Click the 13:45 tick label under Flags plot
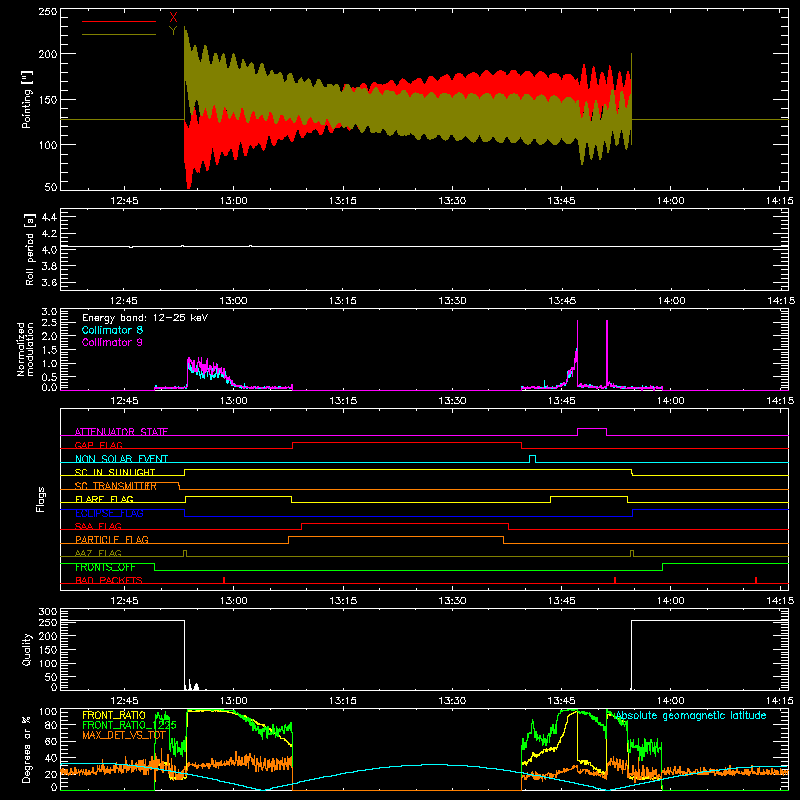800x800 pixels. [x=561, y=601]
